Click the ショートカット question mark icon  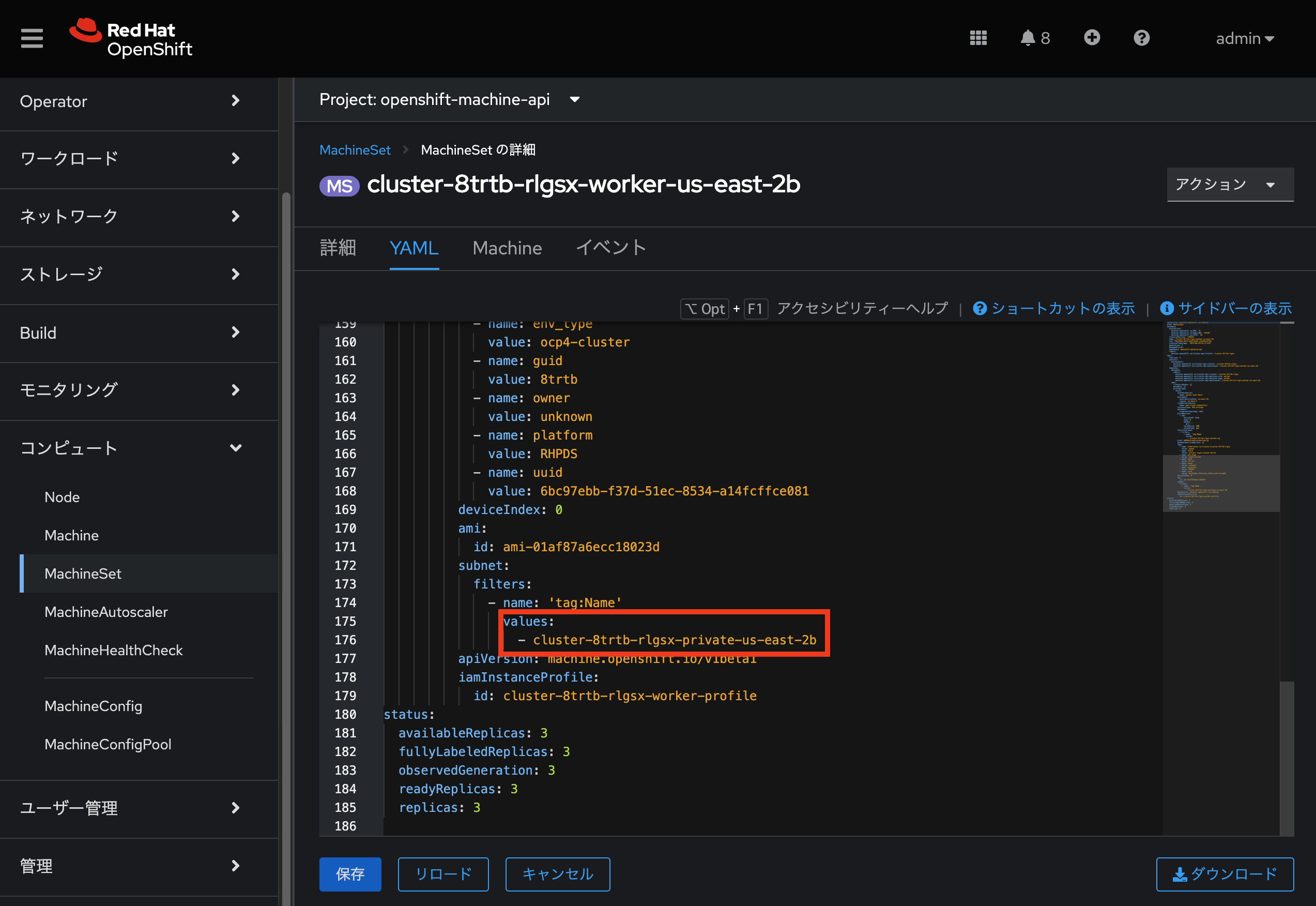tap(980, 308)
